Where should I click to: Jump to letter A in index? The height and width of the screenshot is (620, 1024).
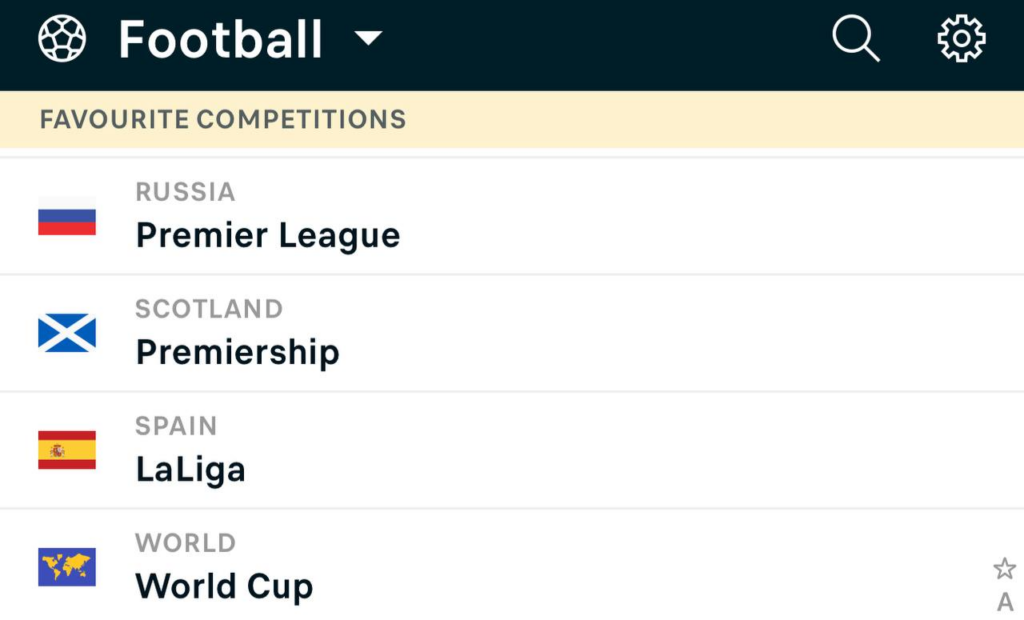(1005, 602)
